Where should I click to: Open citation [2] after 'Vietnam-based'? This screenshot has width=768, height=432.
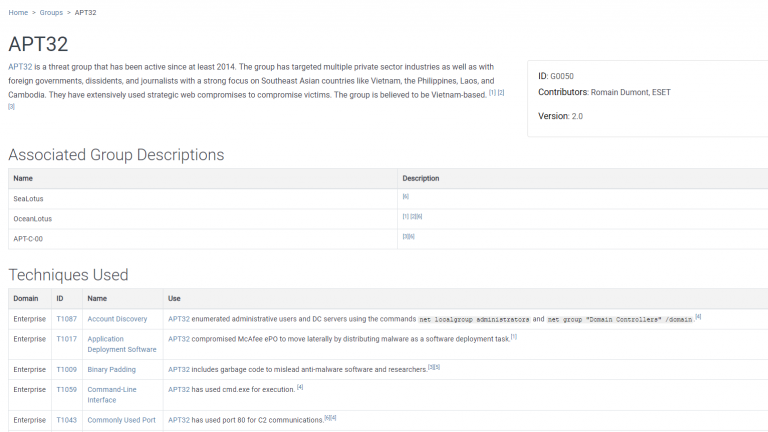pos(501,93)
